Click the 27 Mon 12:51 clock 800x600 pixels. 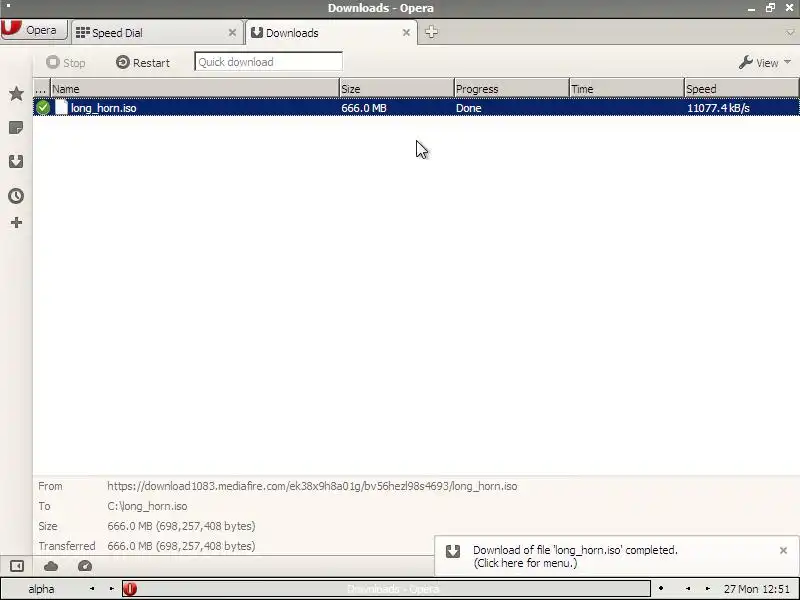[757, 589]
